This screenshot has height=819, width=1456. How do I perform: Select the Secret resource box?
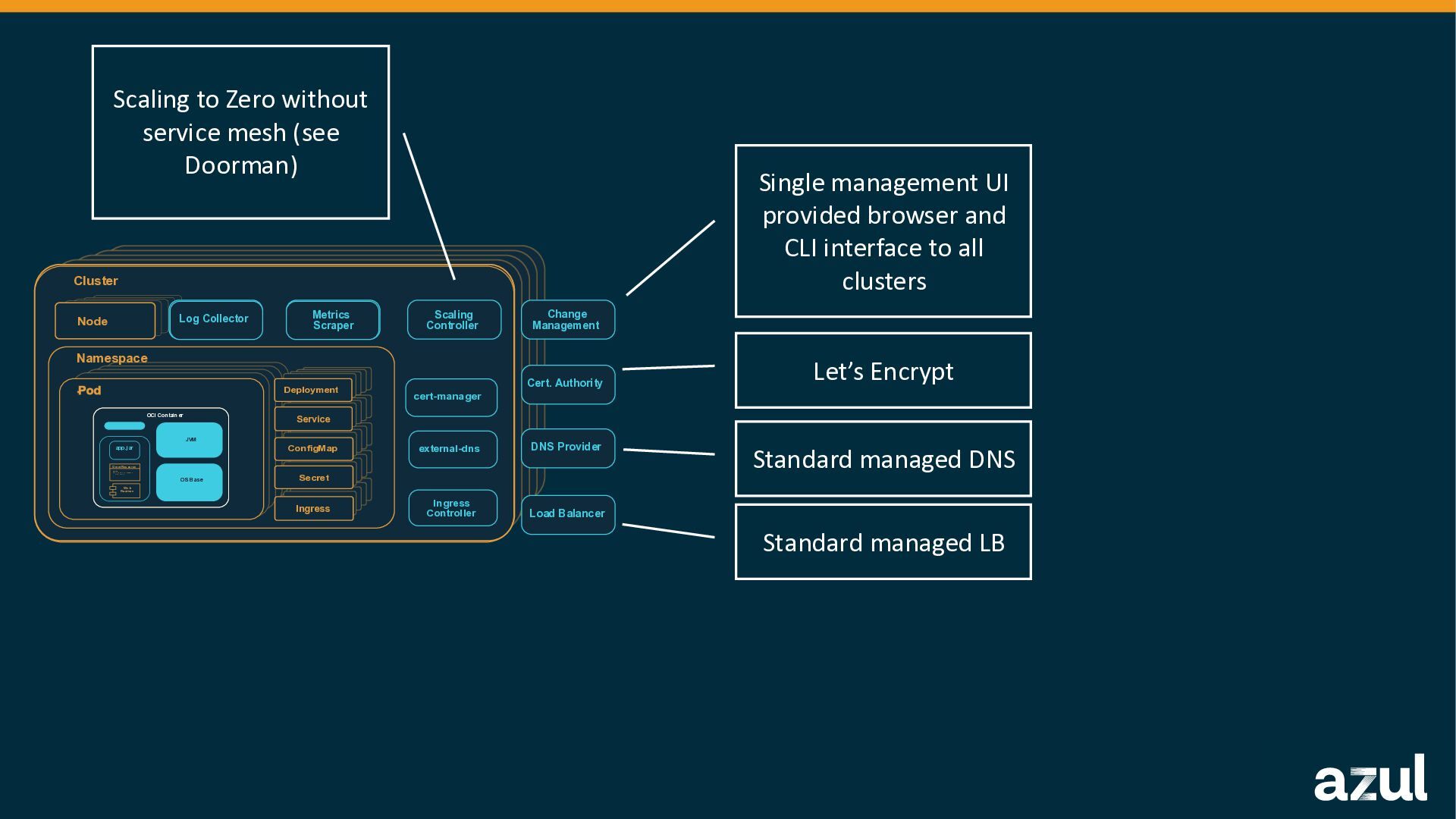coord(313,479)
